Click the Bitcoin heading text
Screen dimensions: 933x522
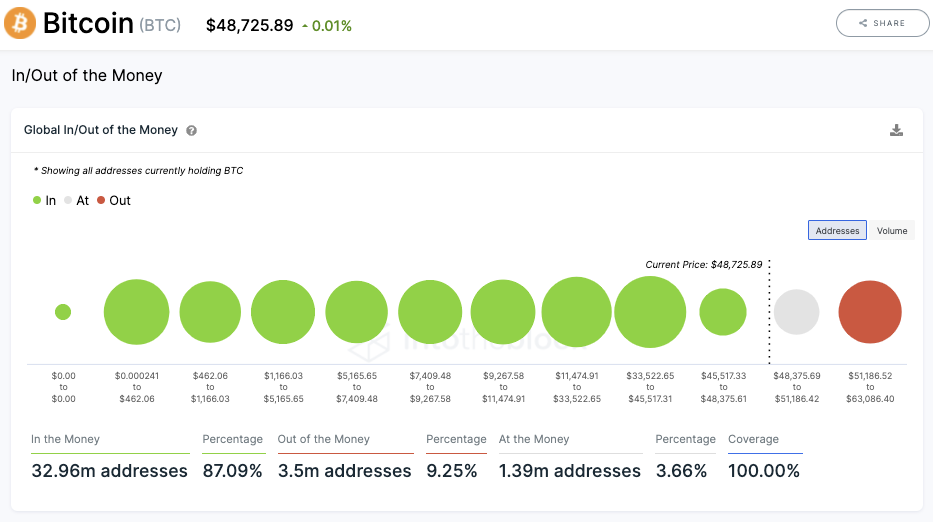click(x=88, y=24)
